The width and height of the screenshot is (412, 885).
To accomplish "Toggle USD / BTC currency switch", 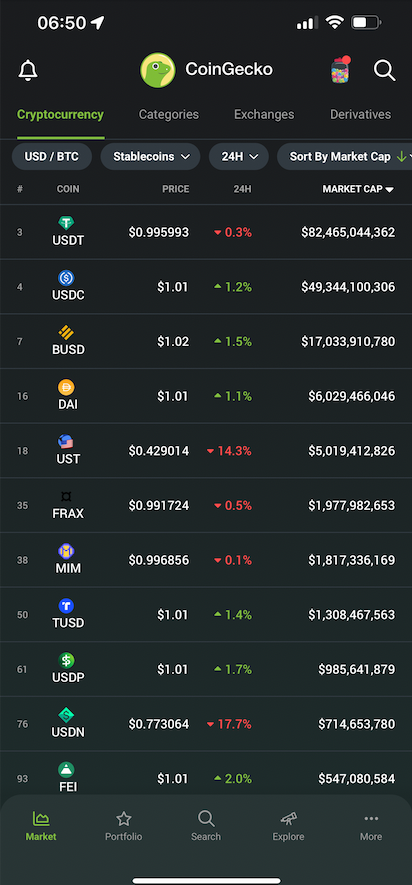I will pyautogui.click(x=52, y=156).
